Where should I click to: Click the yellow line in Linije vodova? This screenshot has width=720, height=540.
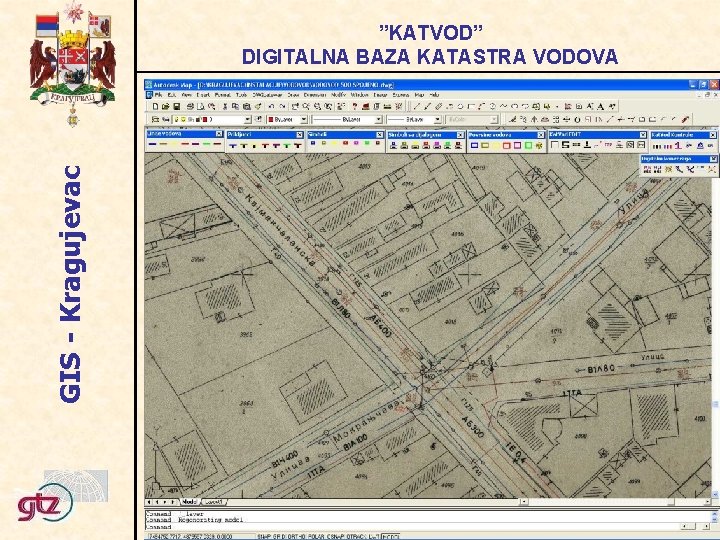point(174,145)
